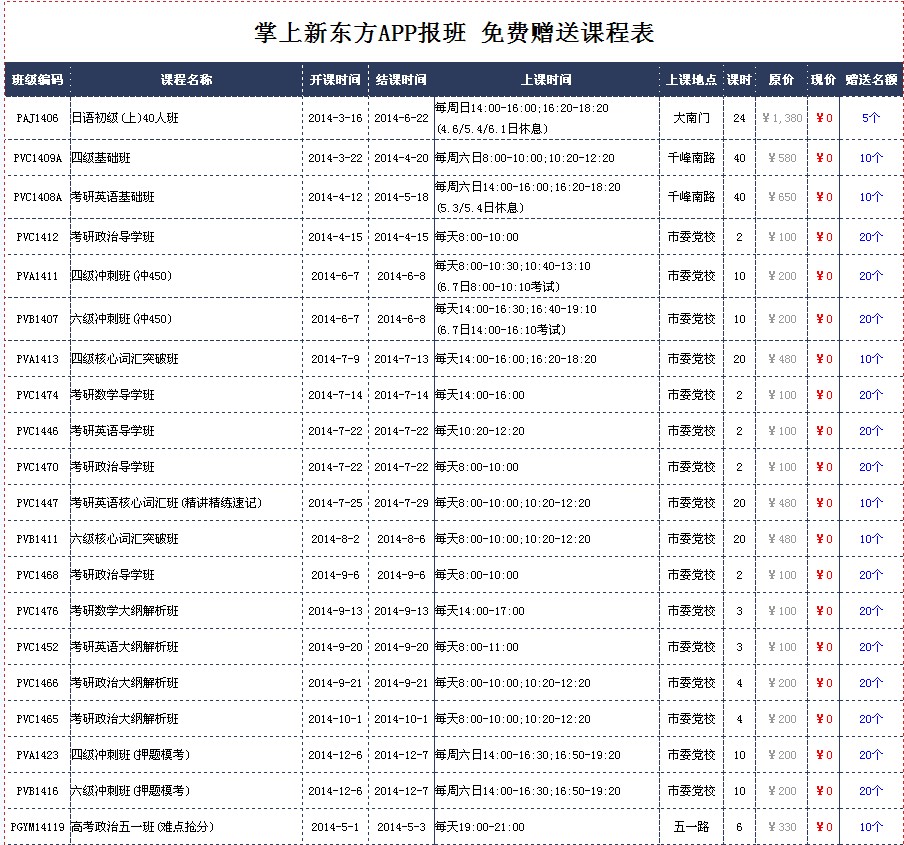Select class code PVA1413
Viewport: 904px width, 845px height.
click(x=37, y=359)
